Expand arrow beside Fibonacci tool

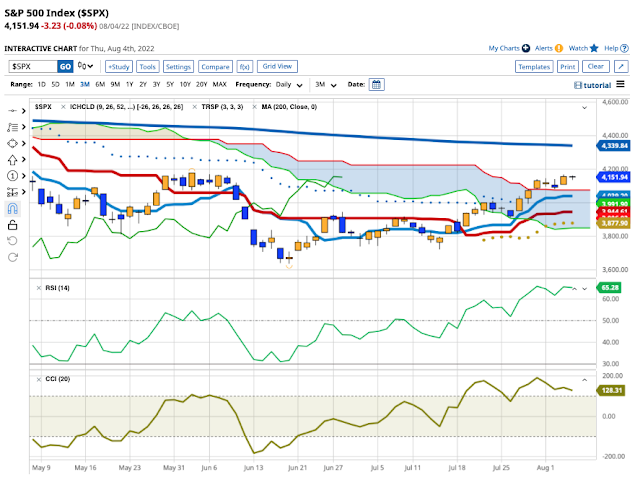pyautogui.click(x=24, y=127)
